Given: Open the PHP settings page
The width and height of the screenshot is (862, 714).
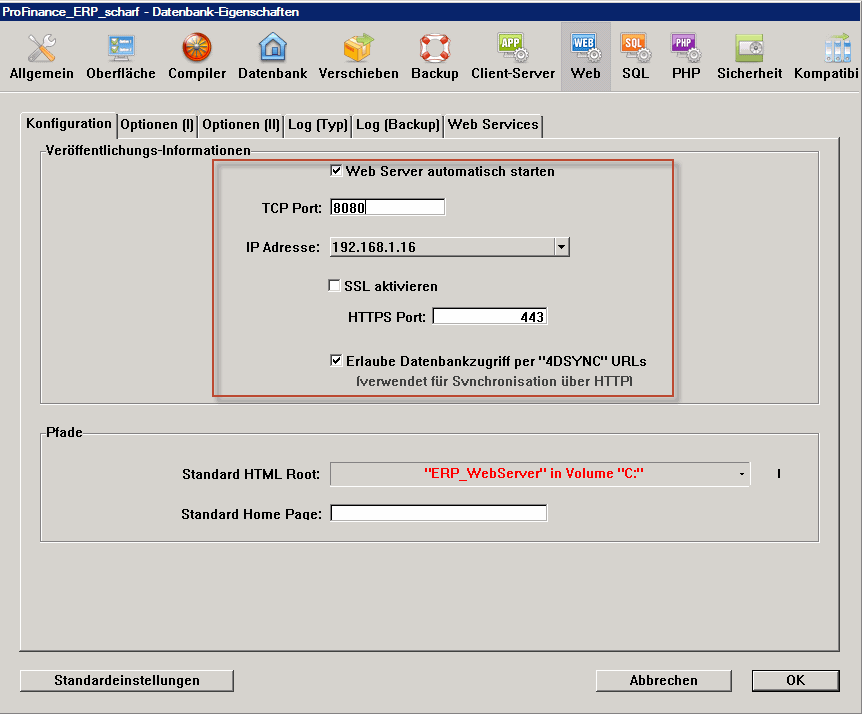Looking at the screenshot, I should tap(686, 56).
